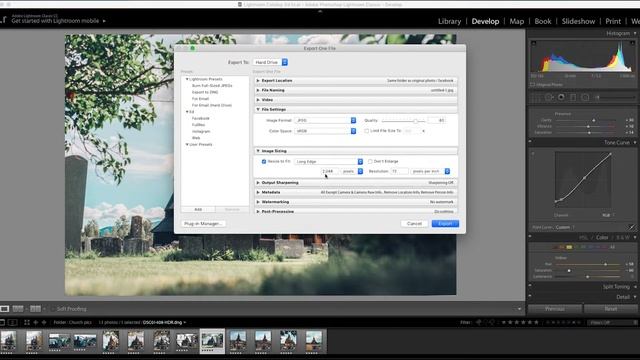Switch to Slideshow module
The width and height of the screenshot is (640, 360).
tap(578, 21)
